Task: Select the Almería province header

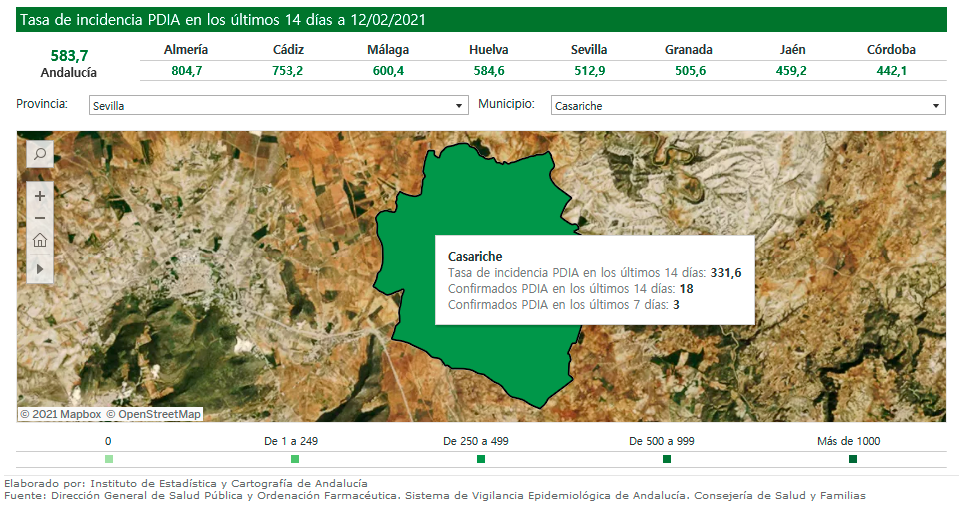Action: coord(186,49)
